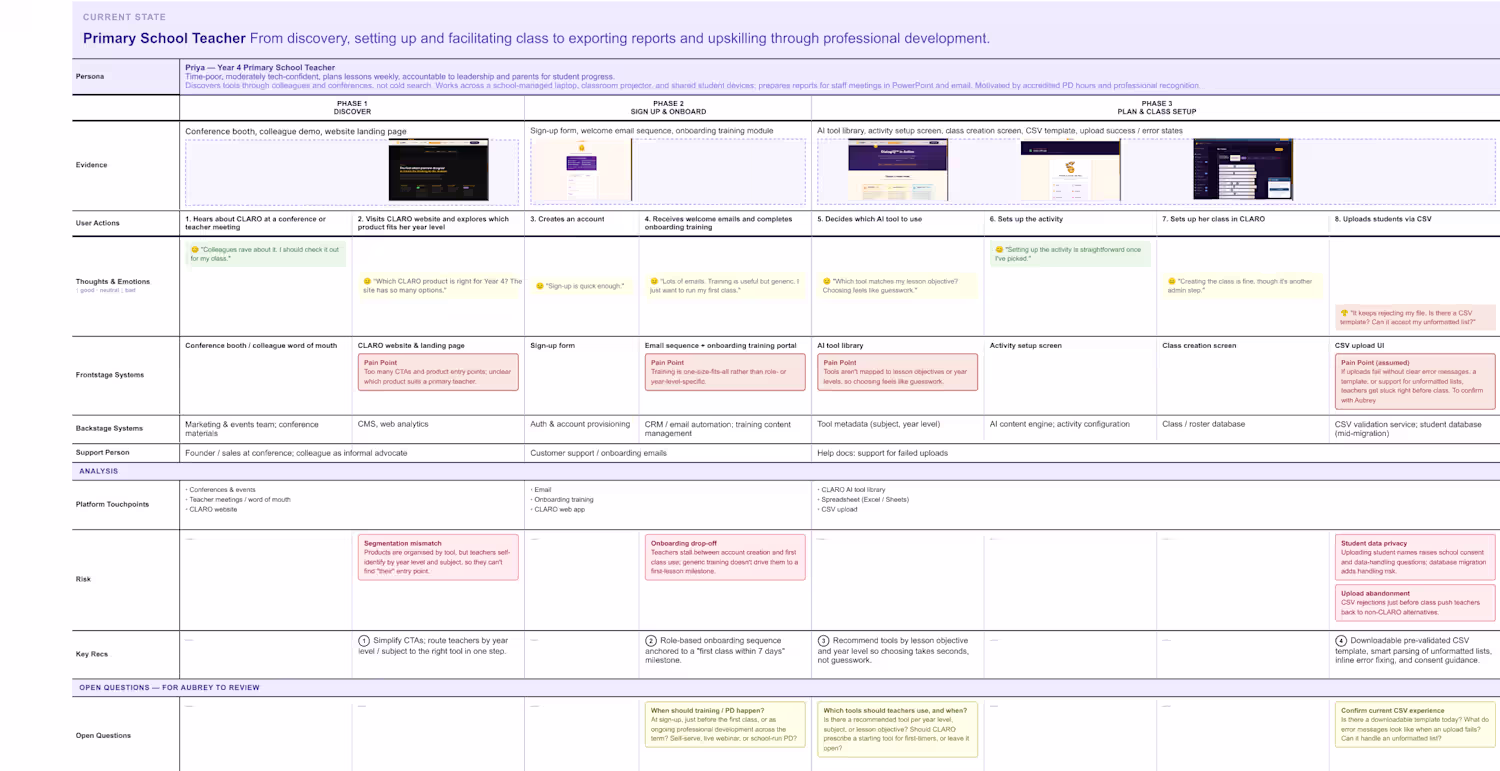
Task: Click the "CMS, web analytics" backstage cell
Action: coord(393,424)
